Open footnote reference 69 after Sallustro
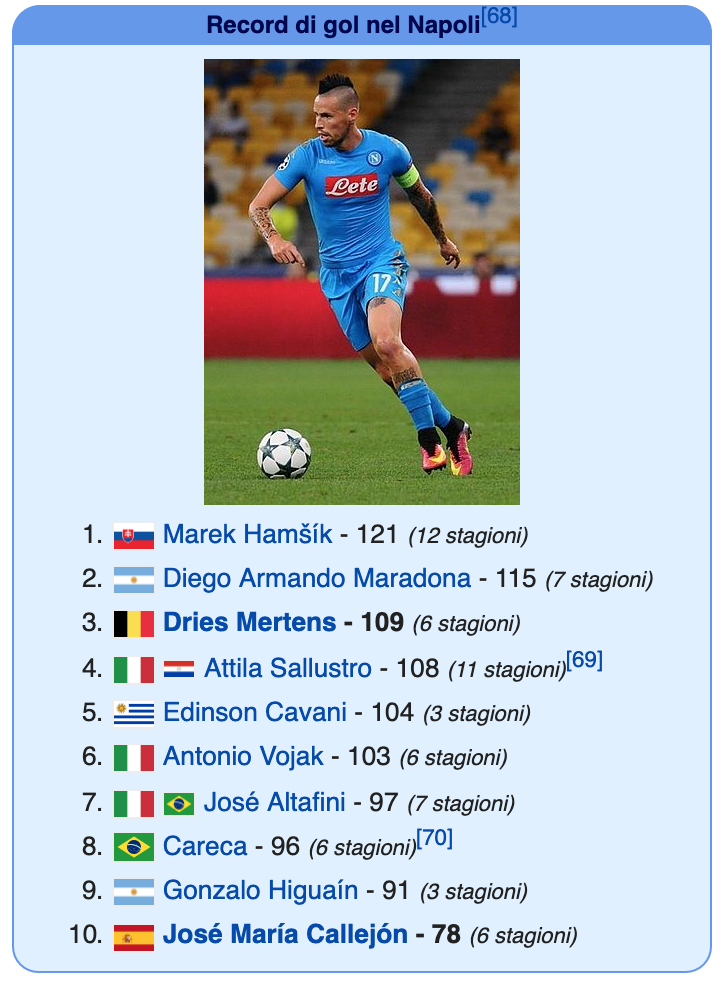Viewport: 724px width, 986px height. (584, 660)
